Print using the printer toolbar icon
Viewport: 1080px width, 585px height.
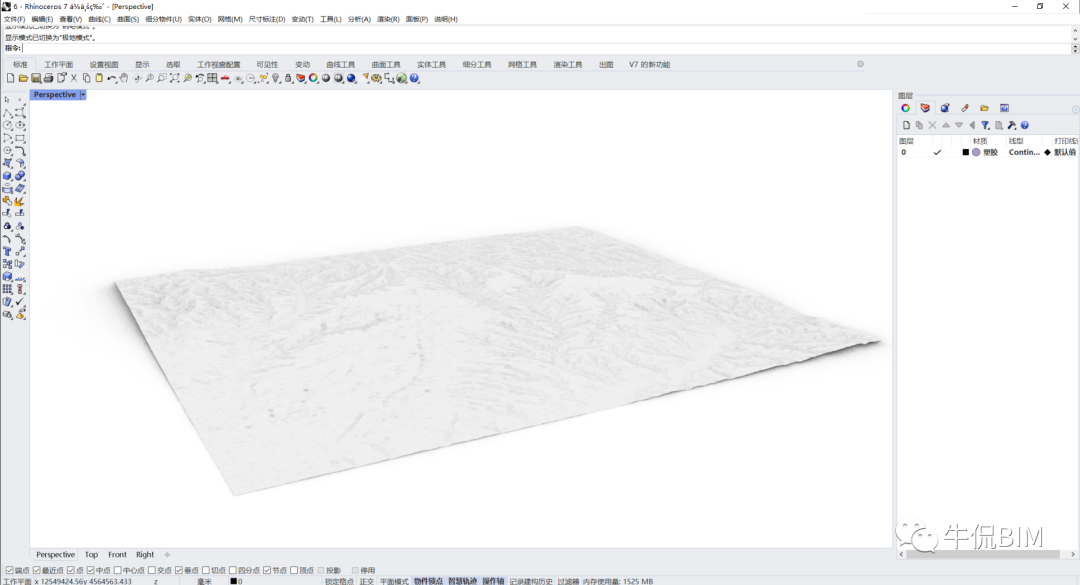[48, 78]
